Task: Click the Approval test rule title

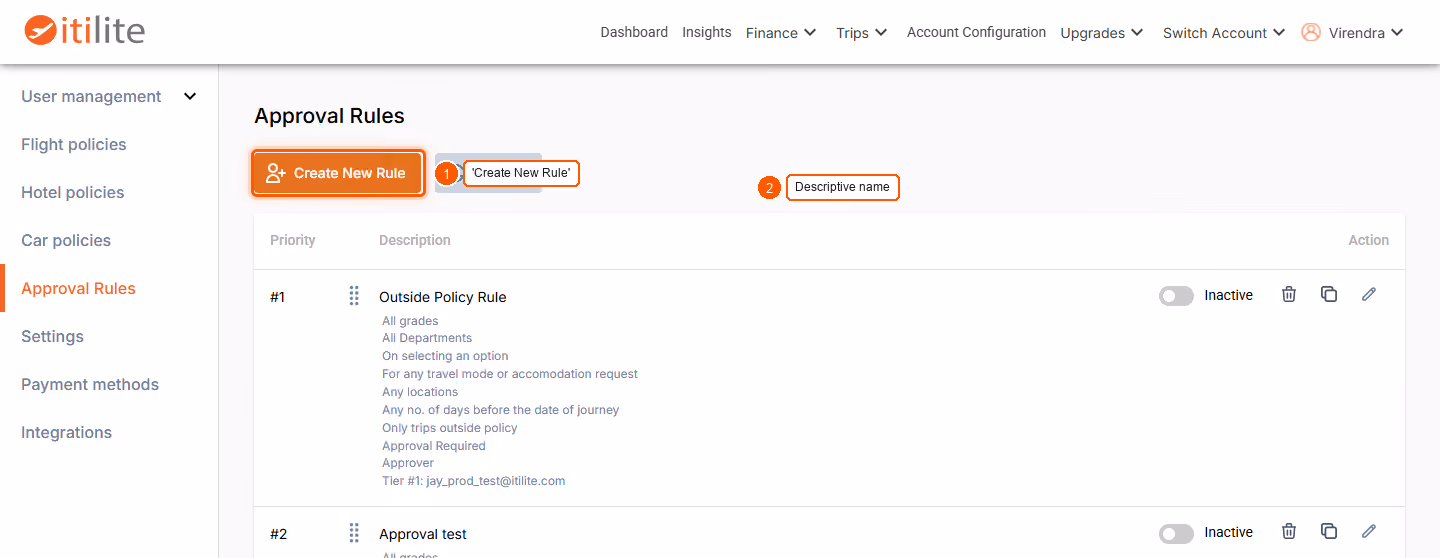Action: (x=423, y=534)
